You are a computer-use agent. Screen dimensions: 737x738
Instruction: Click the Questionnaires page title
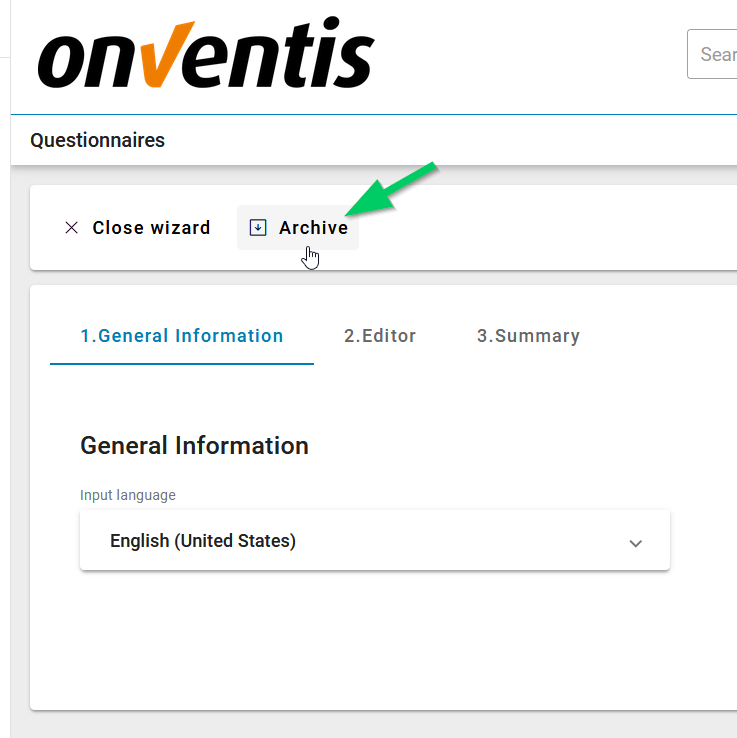98,140
